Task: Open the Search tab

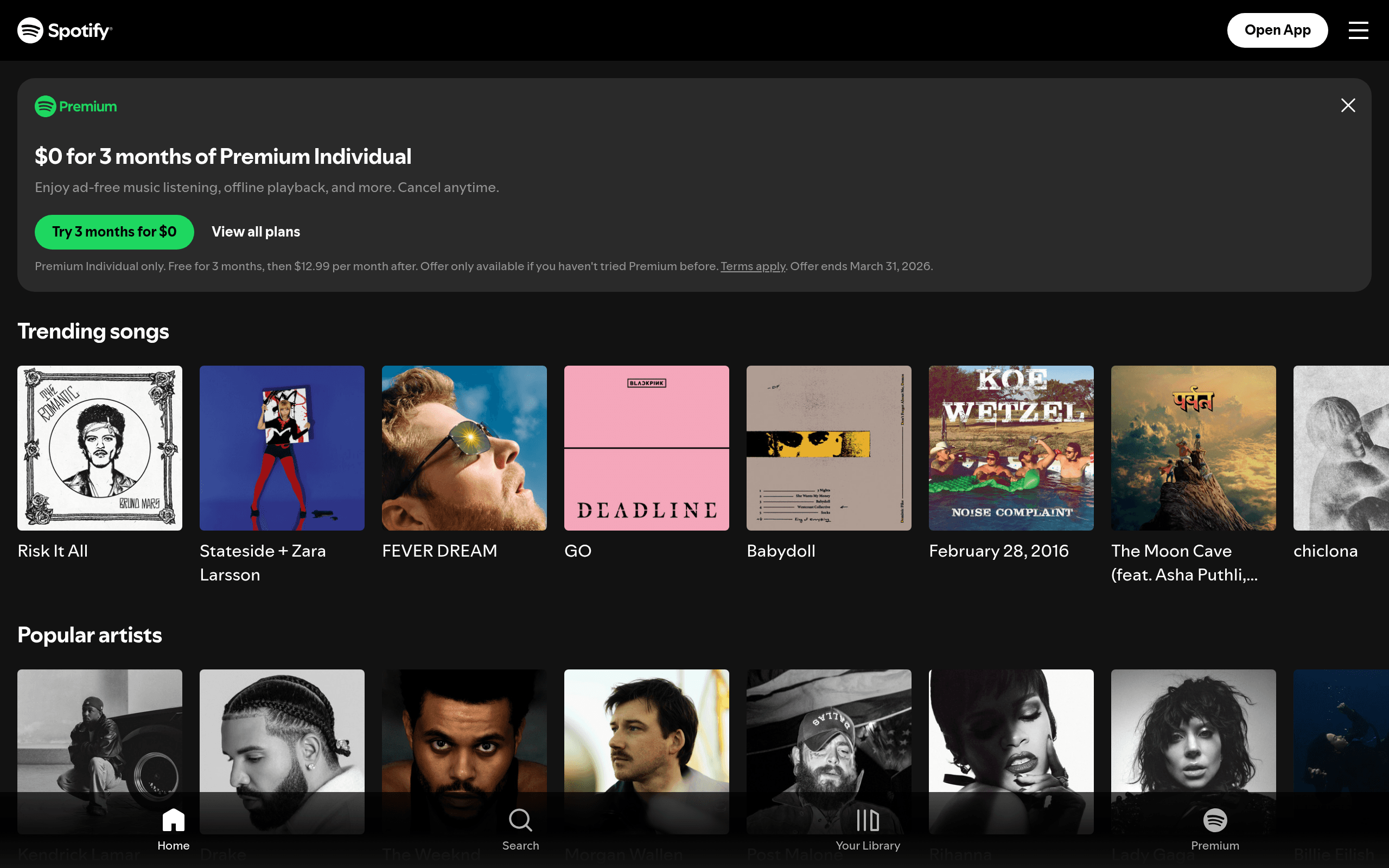Action: click(520, 829)
